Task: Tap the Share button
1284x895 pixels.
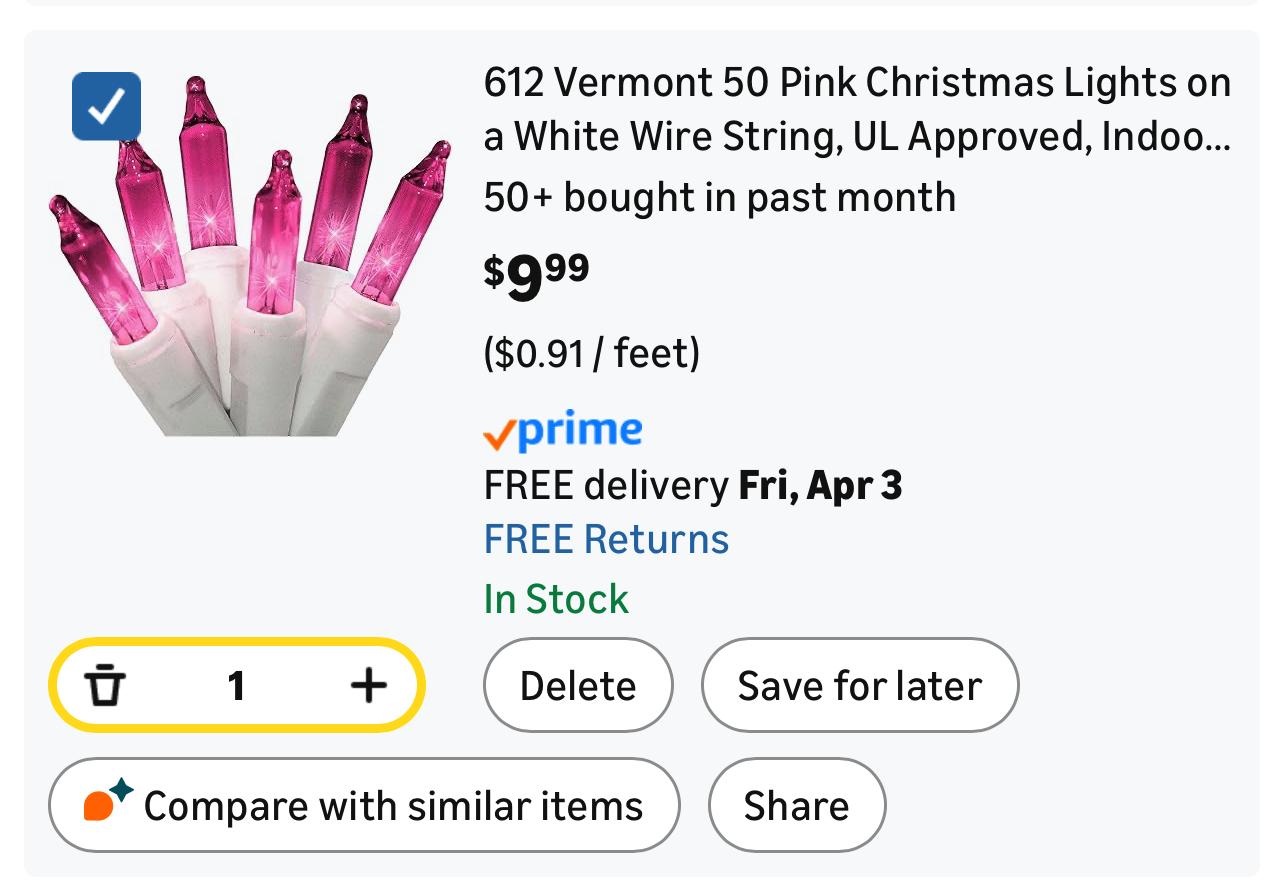Action: 796,805
